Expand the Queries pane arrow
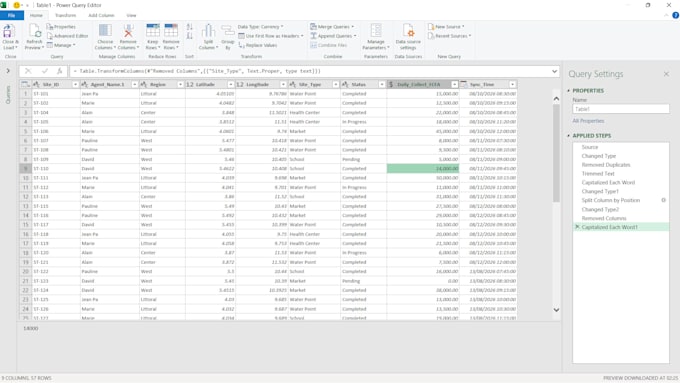680x383 pixels. pyautogui.click(x=8, y=71)
